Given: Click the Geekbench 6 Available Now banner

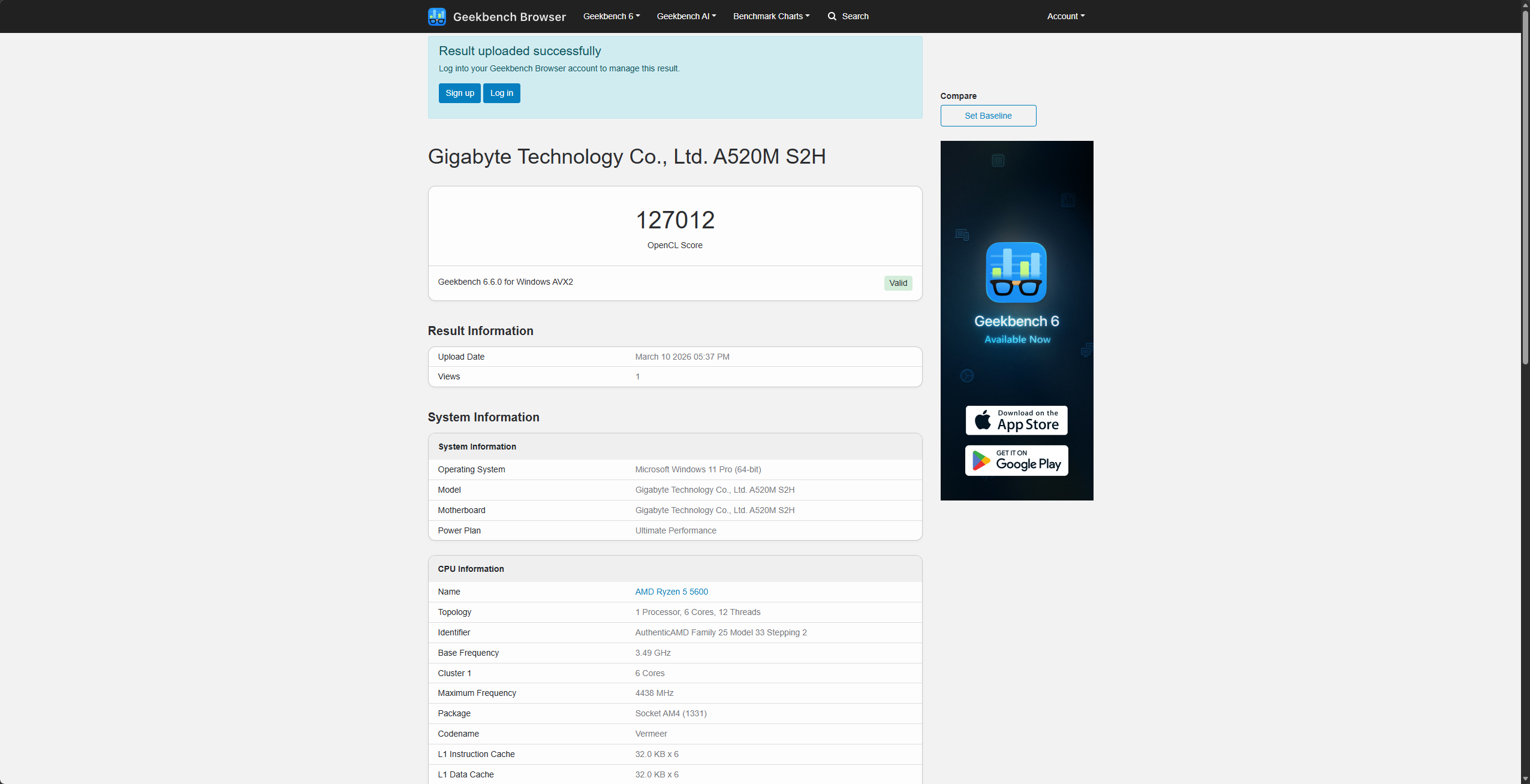Looking at the screenshot, I should 1016,319.
